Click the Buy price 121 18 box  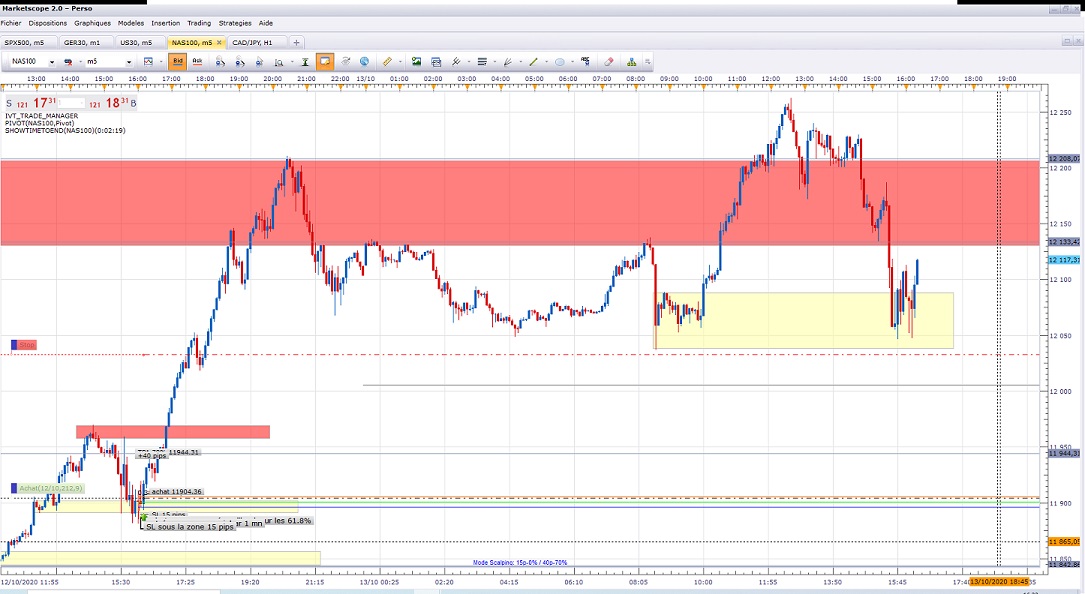tap(113, 103)
